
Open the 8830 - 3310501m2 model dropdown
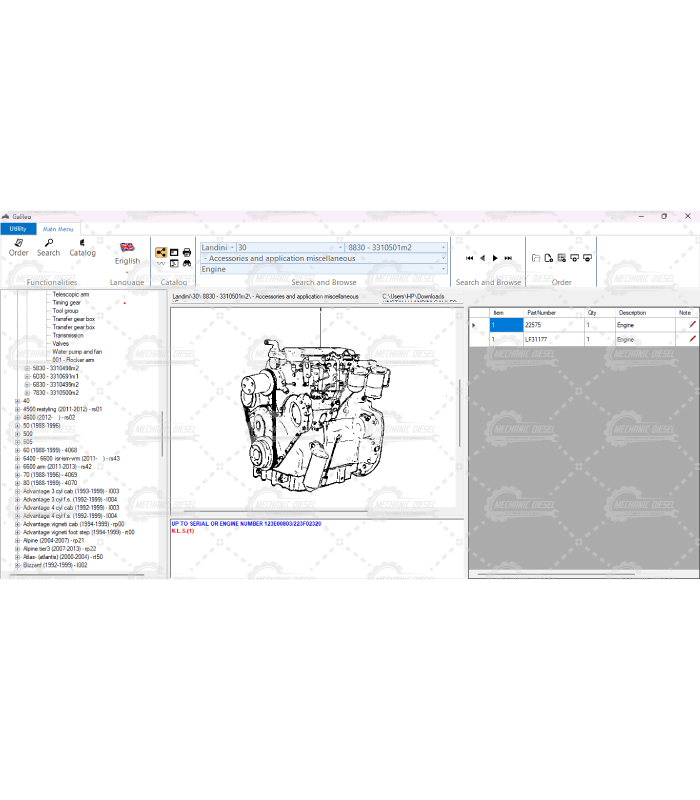pyautogui.click(x=443, y=247)
